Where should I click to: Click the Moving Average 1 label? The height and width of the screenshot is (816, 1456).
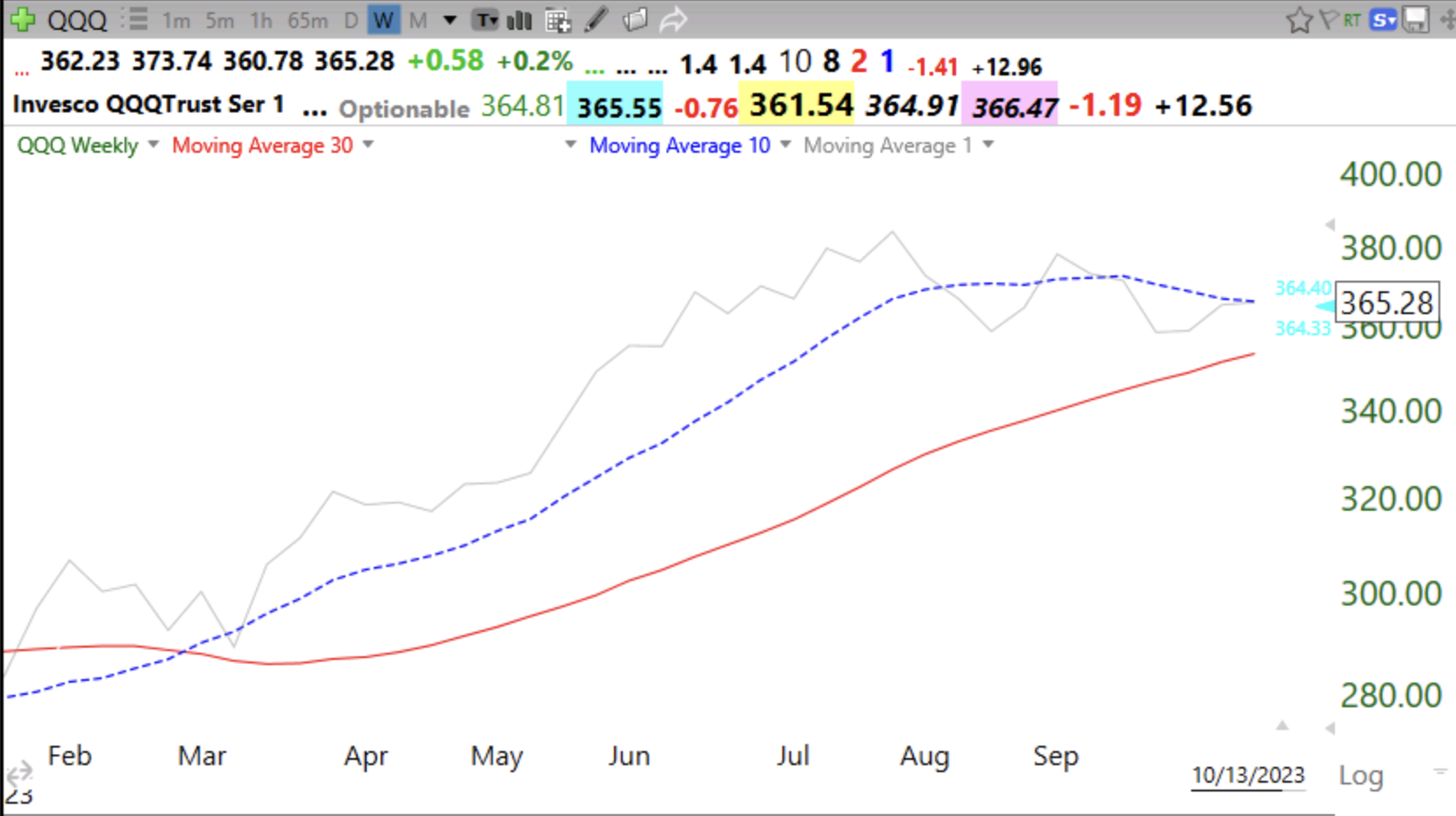tap(888, 145)
